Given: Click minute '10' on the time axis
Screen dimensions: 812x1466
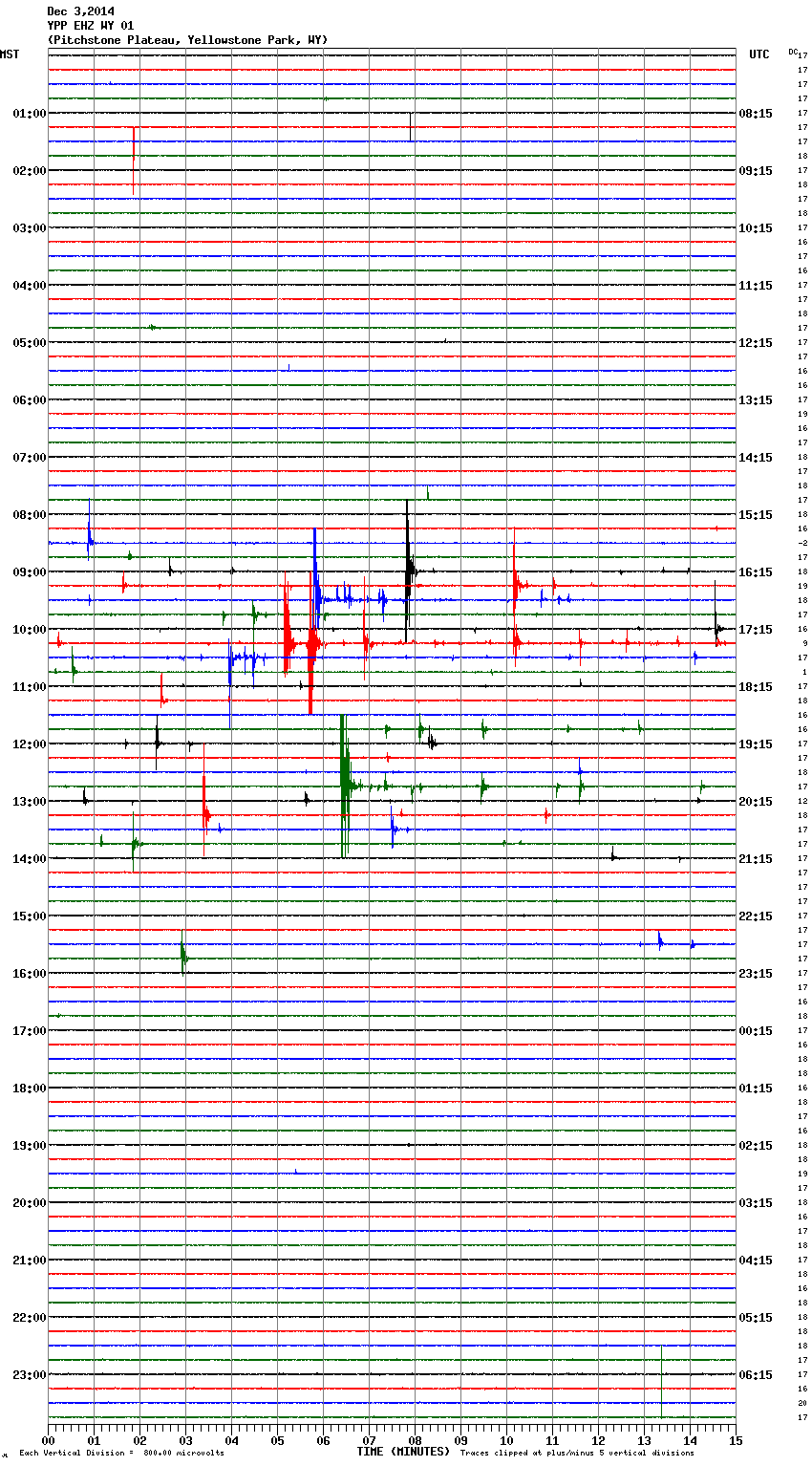Looking at the screenshot, I should tap(506, 1440).
